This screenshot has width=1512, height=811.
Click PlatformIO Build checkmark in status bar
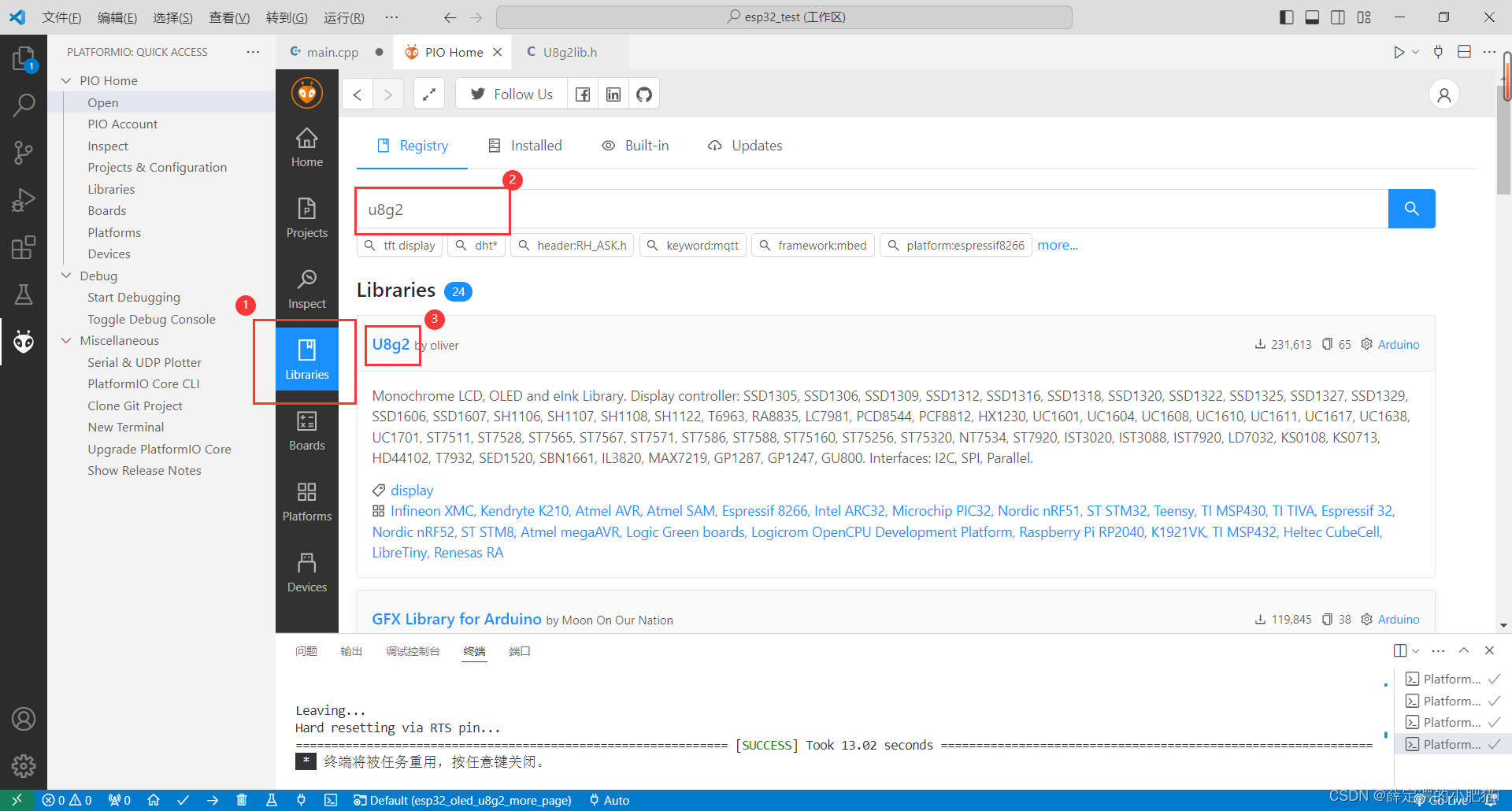tap(183, 800)
